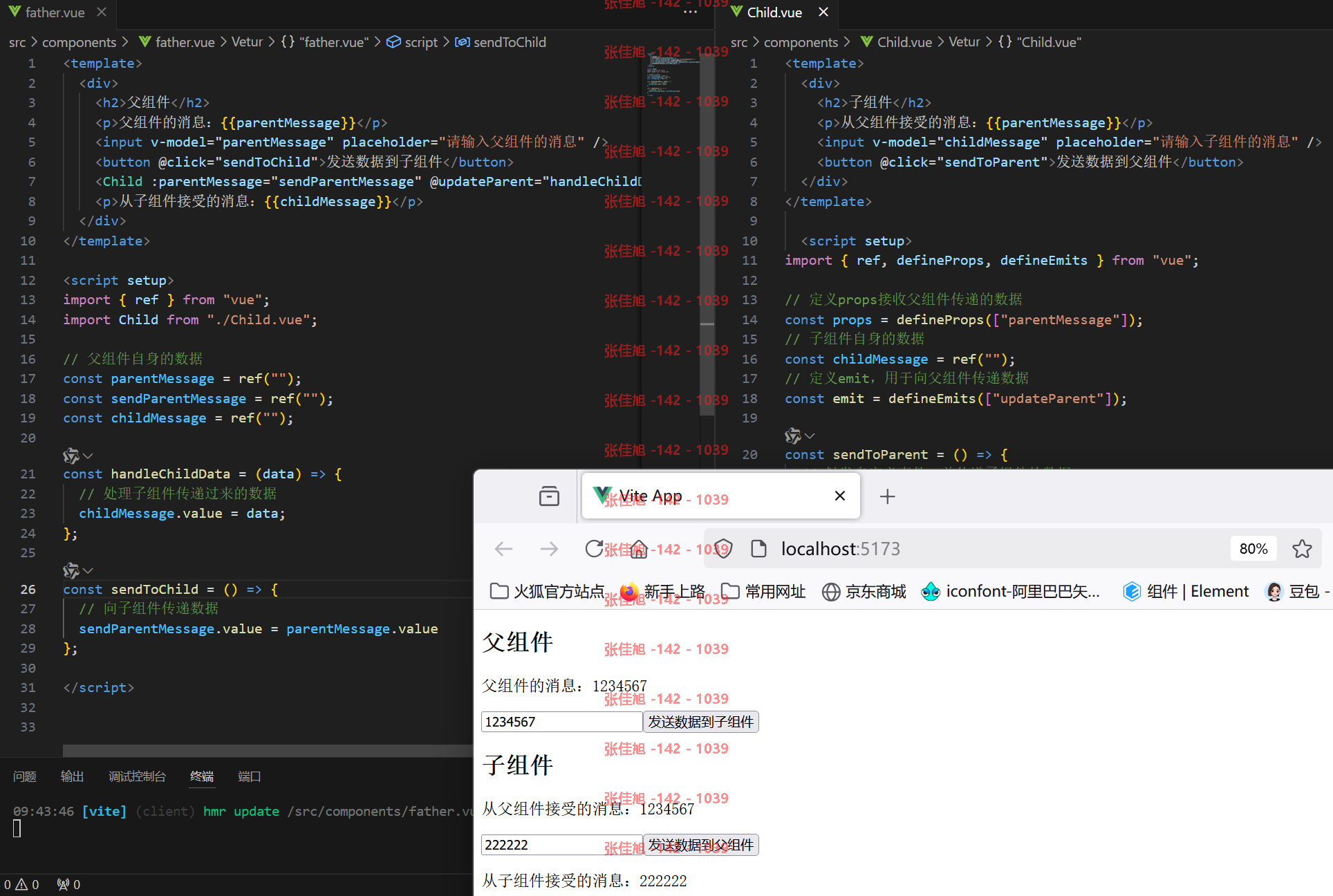Click the errors and warnings status bar indicator
This screenshot has height=896, width=1333.
point(21,884)
